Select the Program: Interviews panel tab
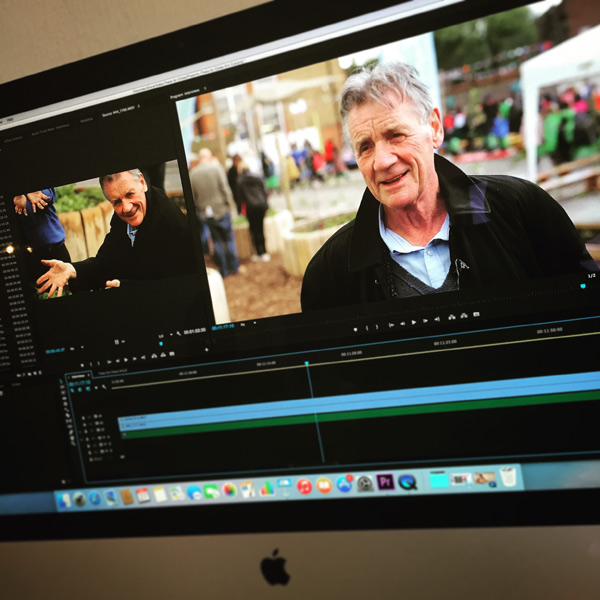 tap(185, 94)
